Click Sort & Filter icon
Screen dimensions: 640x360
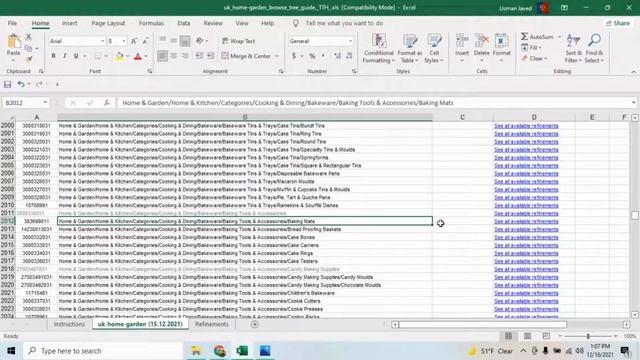[x=573, y=41]
